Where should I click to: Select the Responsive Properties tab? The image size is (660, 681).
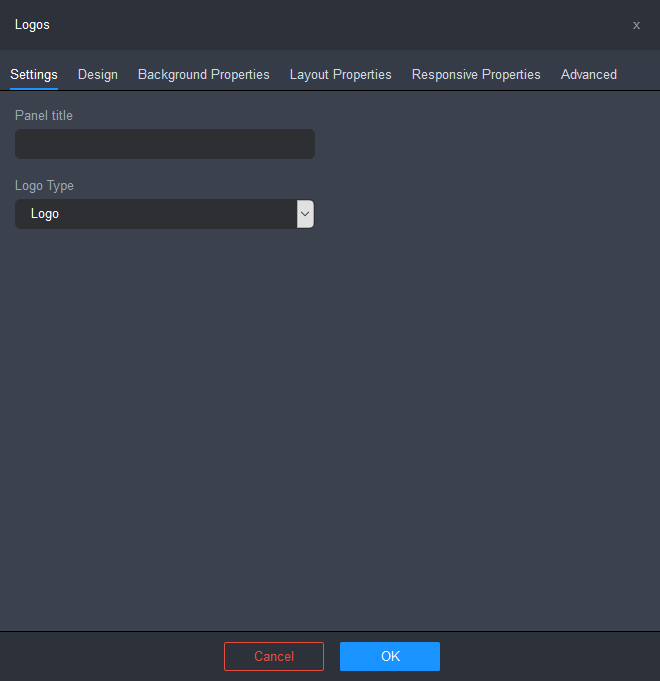[476, 75]
